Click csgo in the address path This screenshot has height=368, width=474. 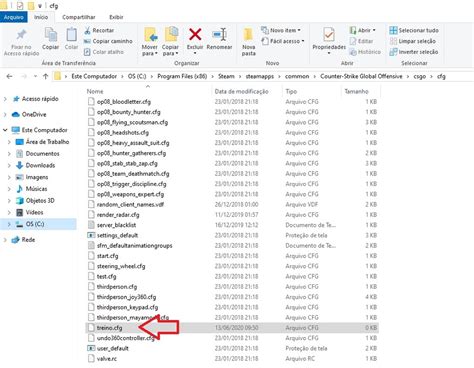pyautogui.click(x=420, y=76)
